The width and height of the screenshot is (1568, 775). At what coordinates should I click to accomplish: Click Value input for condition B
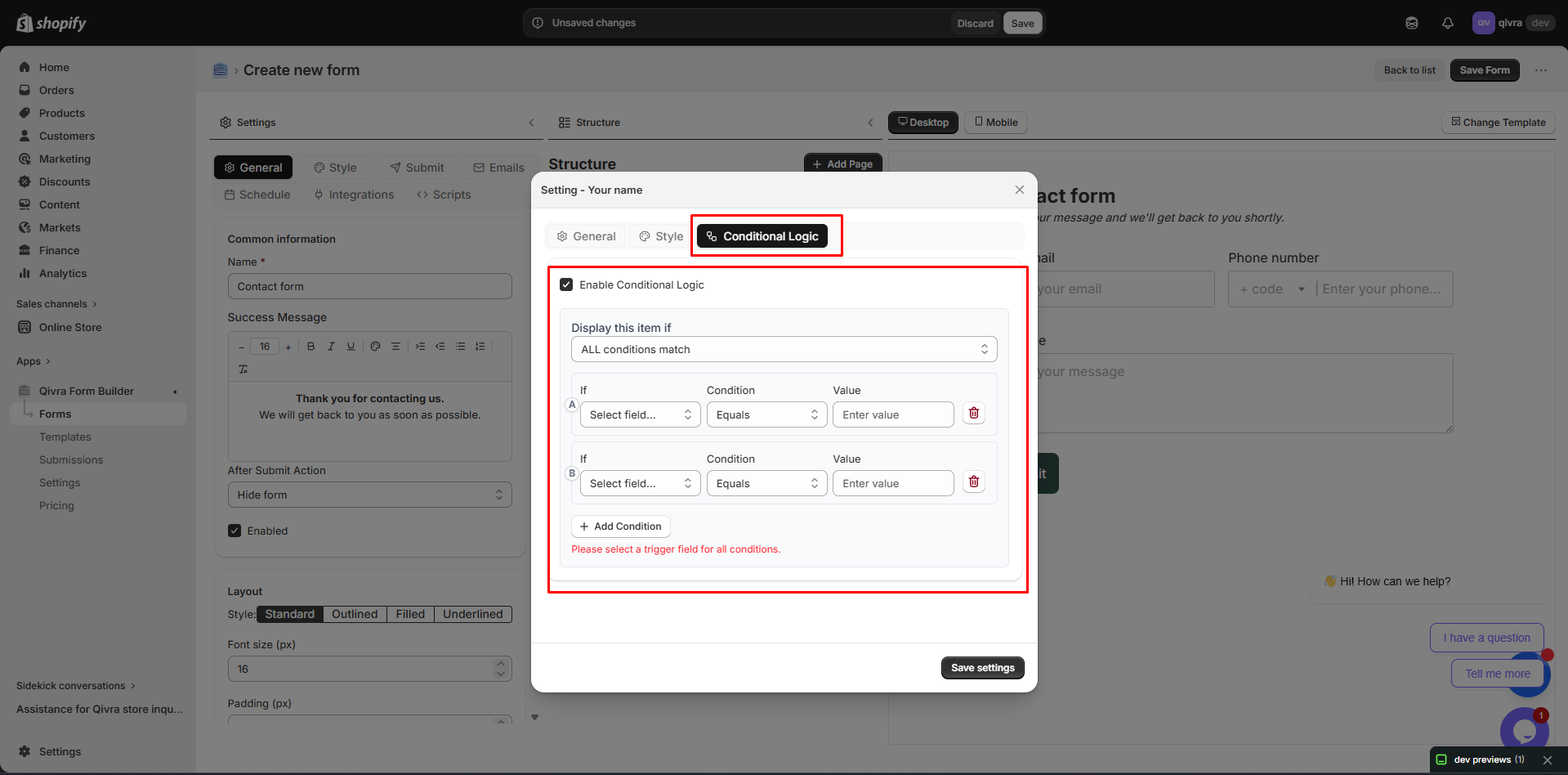[x=893, y=483]
